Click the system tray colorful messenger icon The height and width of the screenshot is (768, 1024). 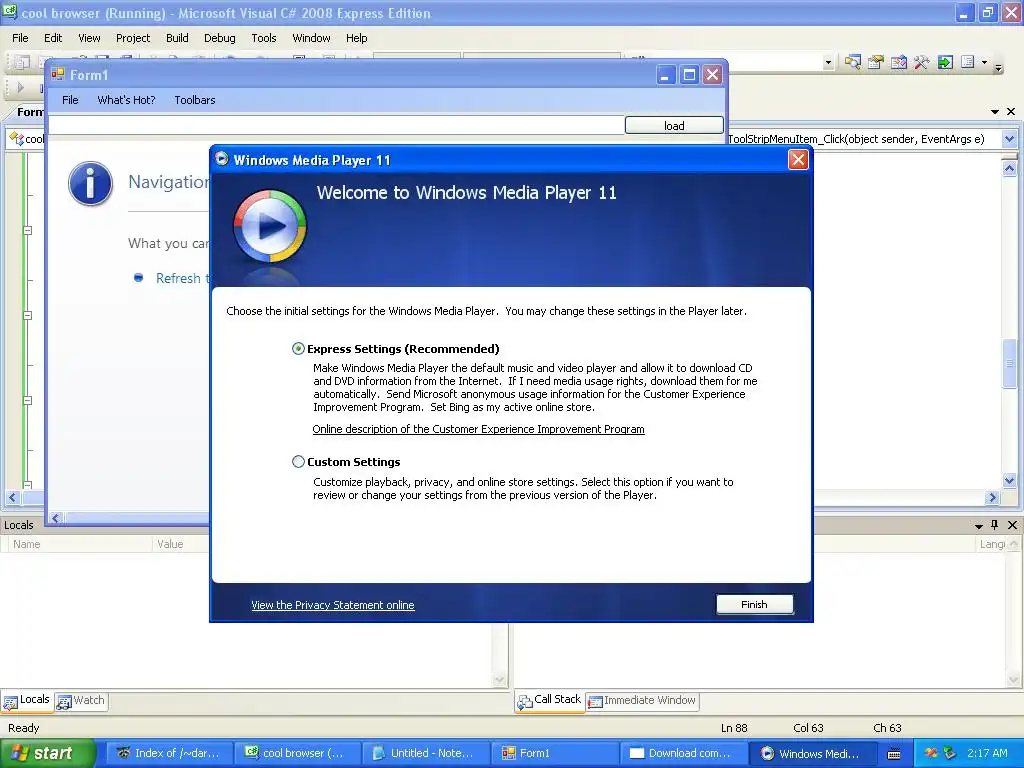coord(931,753)
